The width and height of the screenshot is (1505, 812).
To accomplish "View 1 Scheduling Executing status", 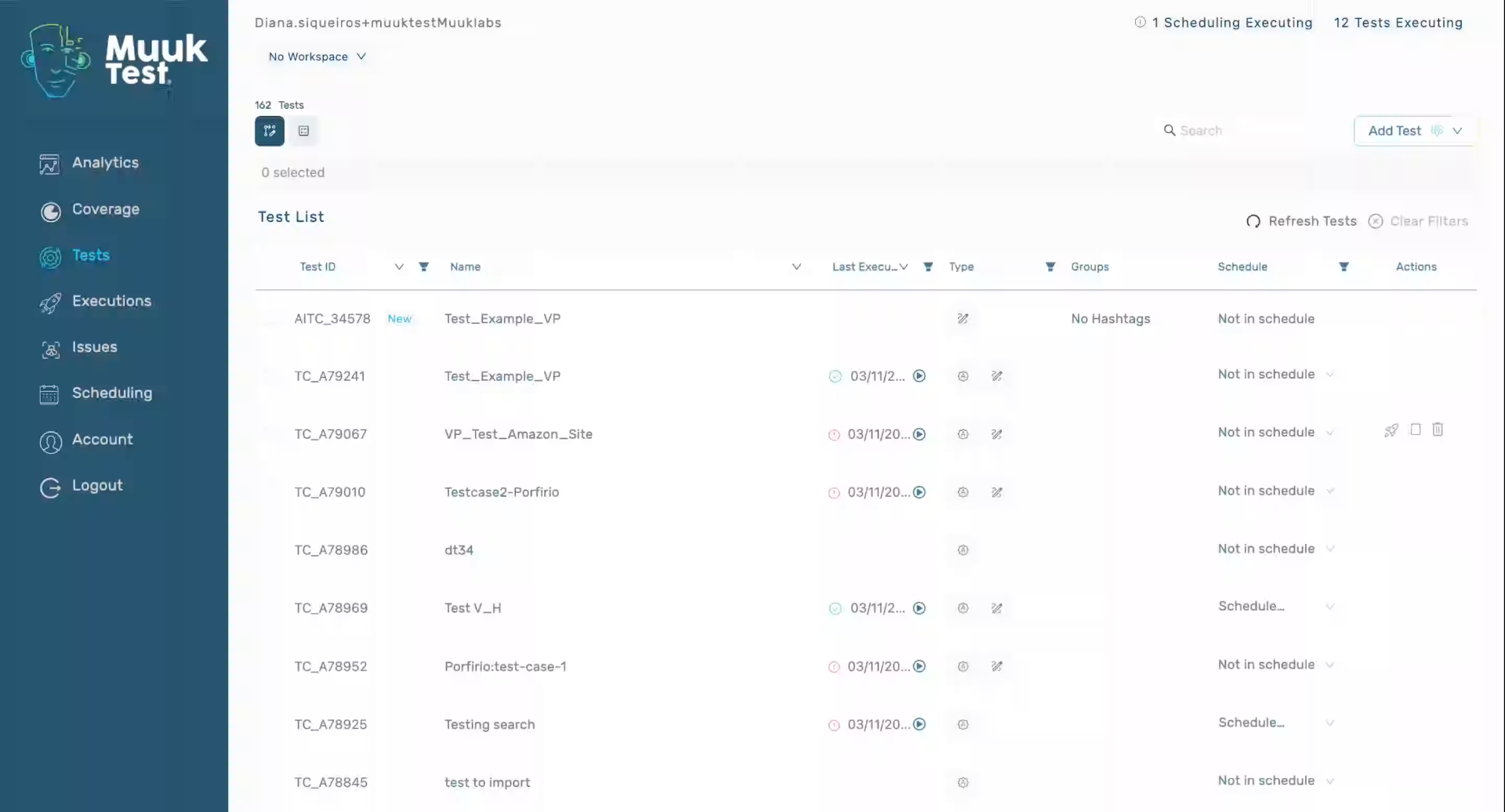I will tap(1231, 23).
